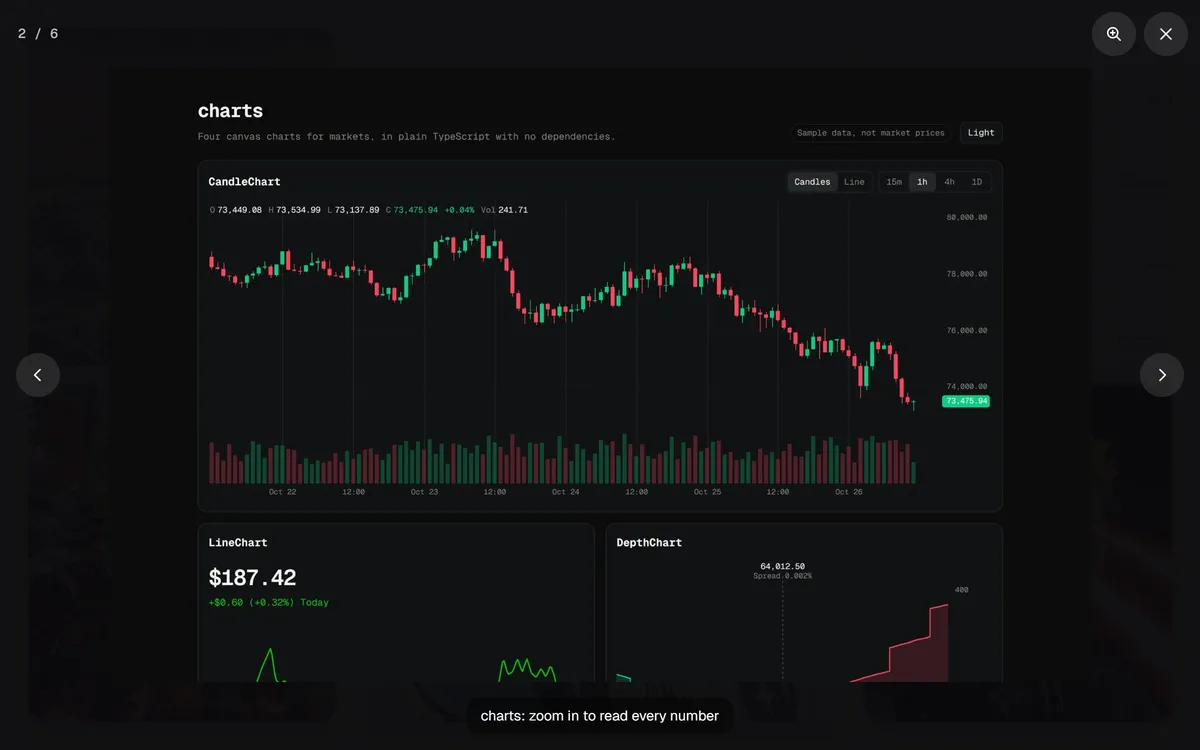Select the 15m timeframe
Viewport: 1200px width, 750px height.
pos(894,182)
